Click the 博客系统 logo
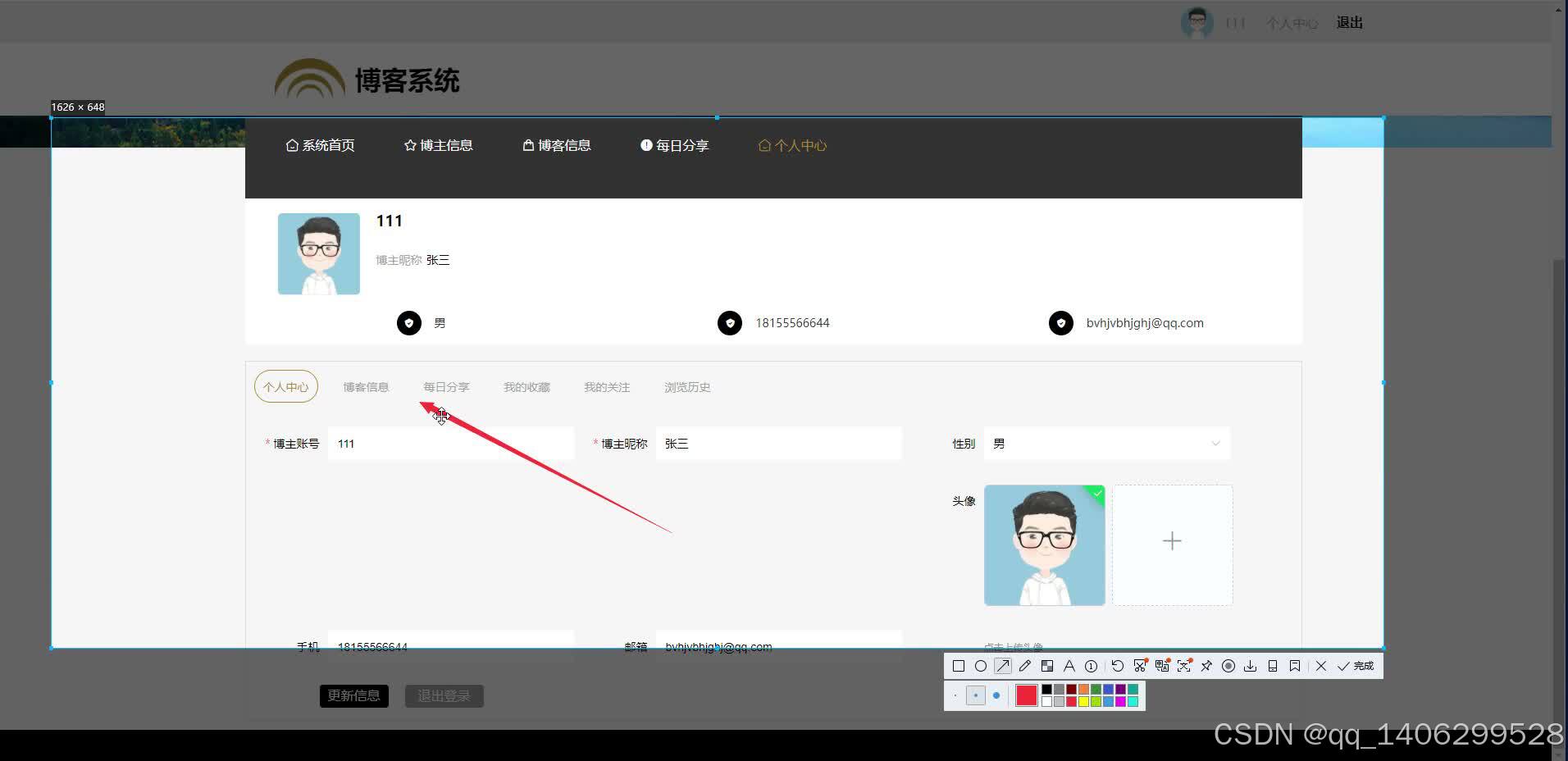Screen dimensions: 1568x761 pos(367,80)
